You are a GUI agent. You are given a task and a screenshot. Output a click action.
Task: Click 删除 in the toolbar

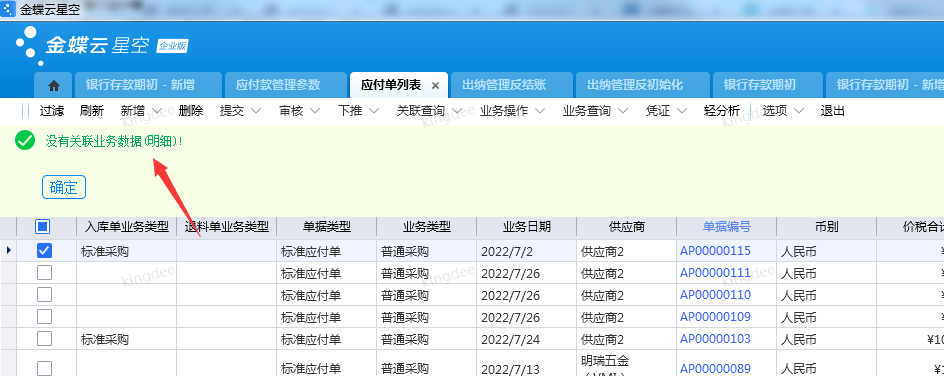(x=191, y=111)
